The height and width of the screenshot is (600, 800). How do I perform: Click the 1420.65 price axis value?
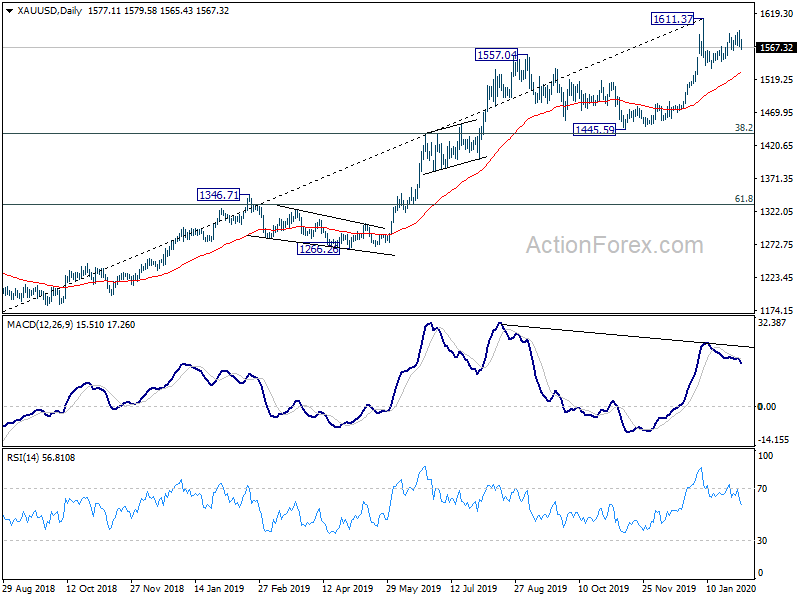(777, 146)
